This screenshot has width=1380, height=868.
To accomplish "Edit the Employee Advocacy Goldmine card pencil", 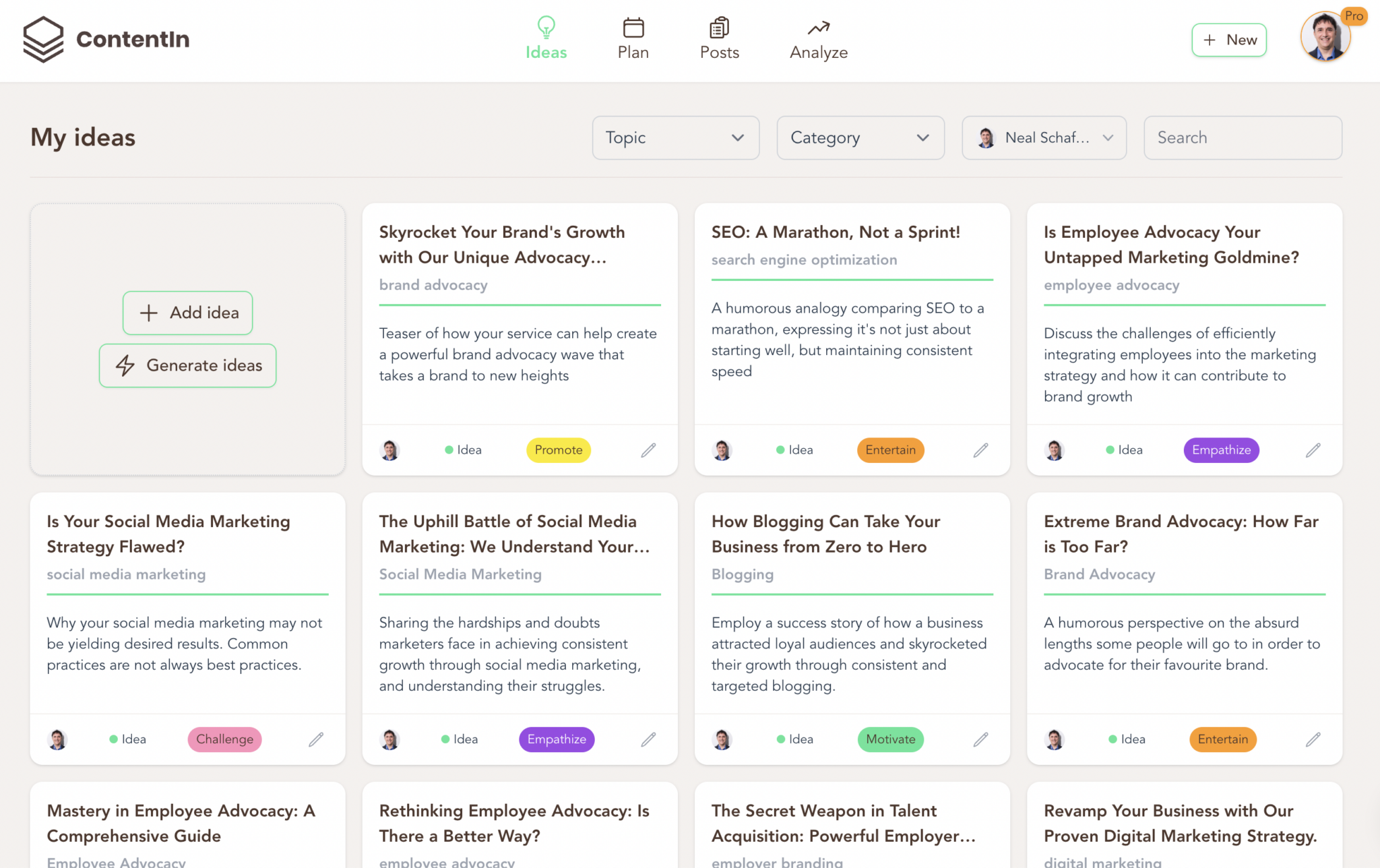I will [1313, 450].
